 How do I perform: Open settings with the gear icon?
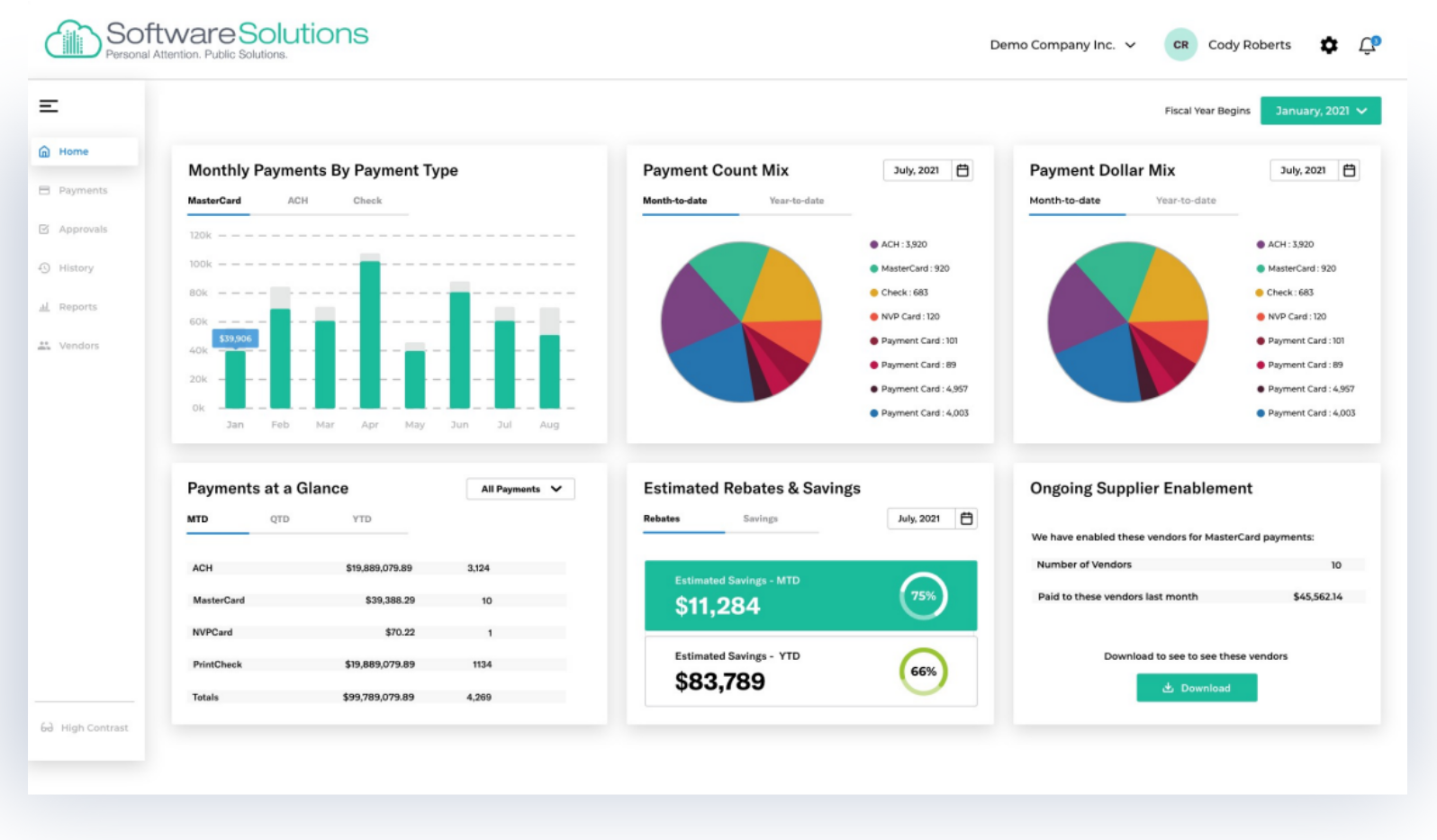(1329, 45)
